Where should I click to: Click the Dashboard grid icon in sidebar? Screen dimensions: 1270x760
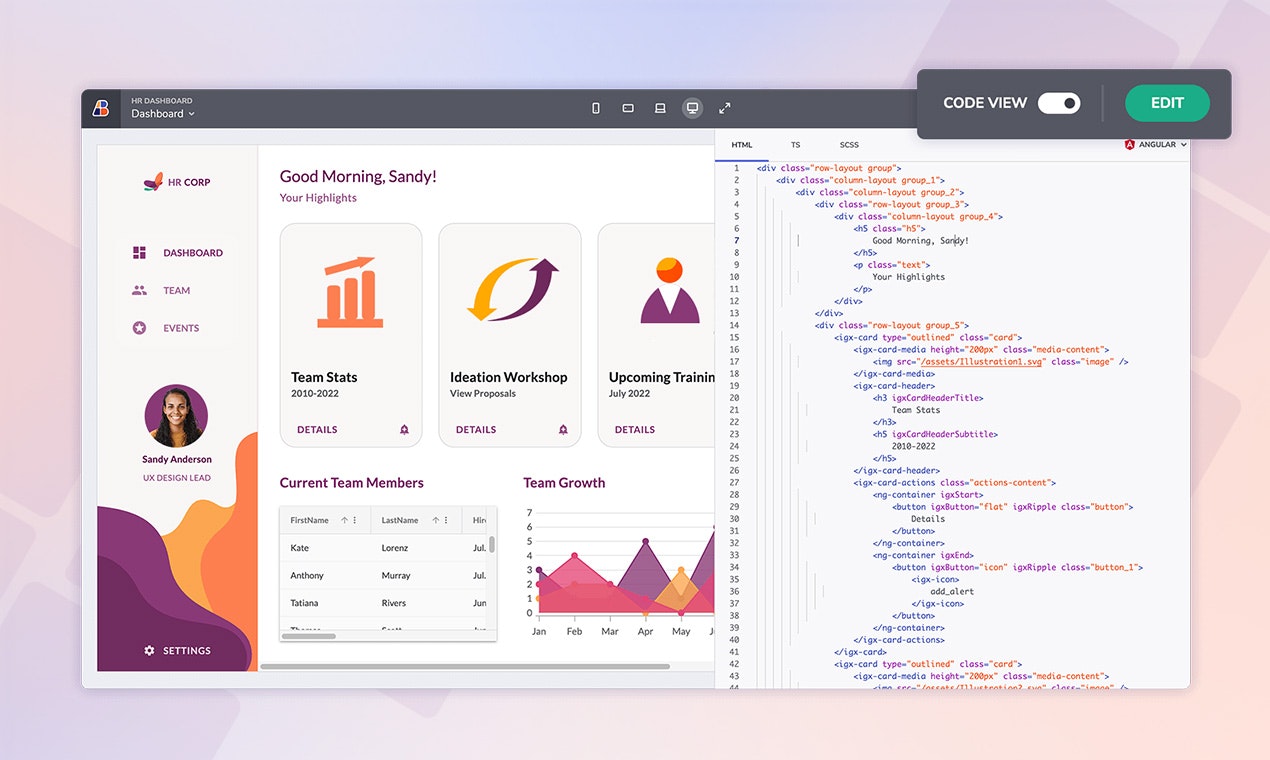139,253
